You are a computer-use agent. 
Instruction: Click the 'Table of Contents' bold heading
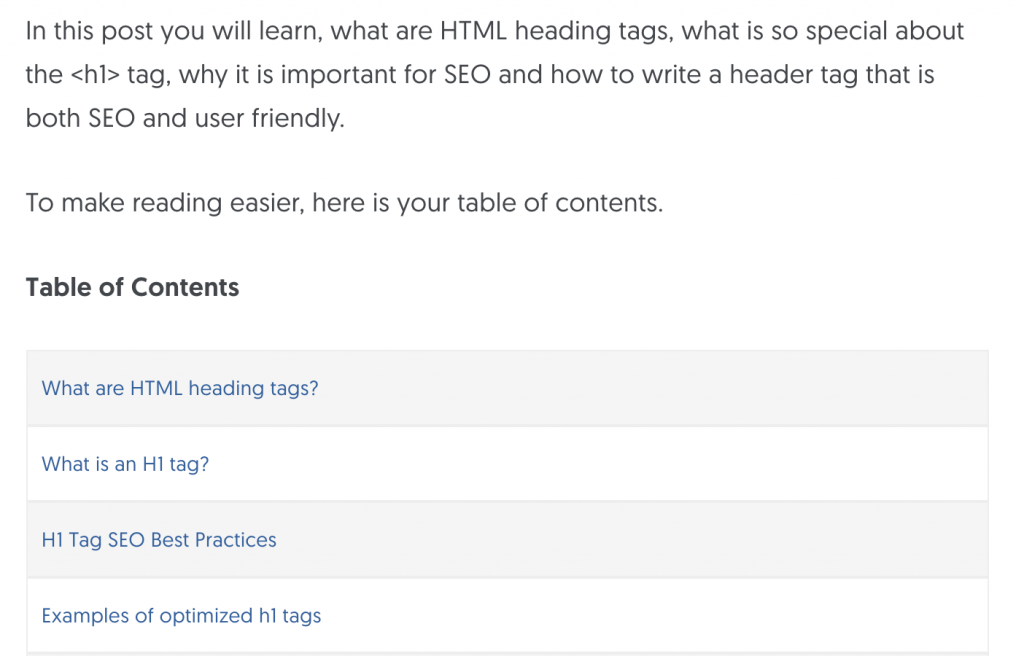[132, 288]
